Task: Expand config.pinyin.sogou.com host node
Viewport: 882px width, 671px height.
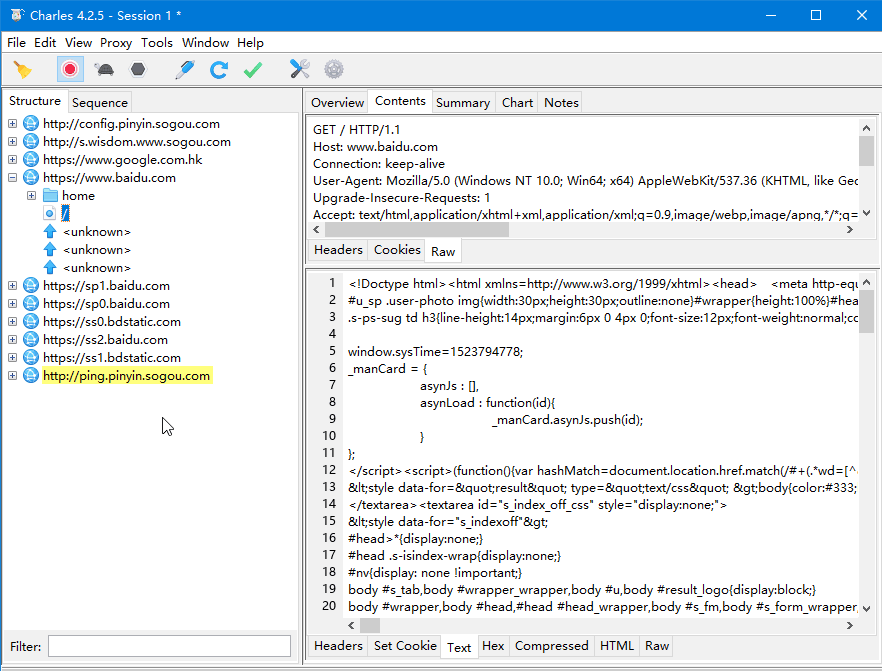Action: [x=12, y=124]
